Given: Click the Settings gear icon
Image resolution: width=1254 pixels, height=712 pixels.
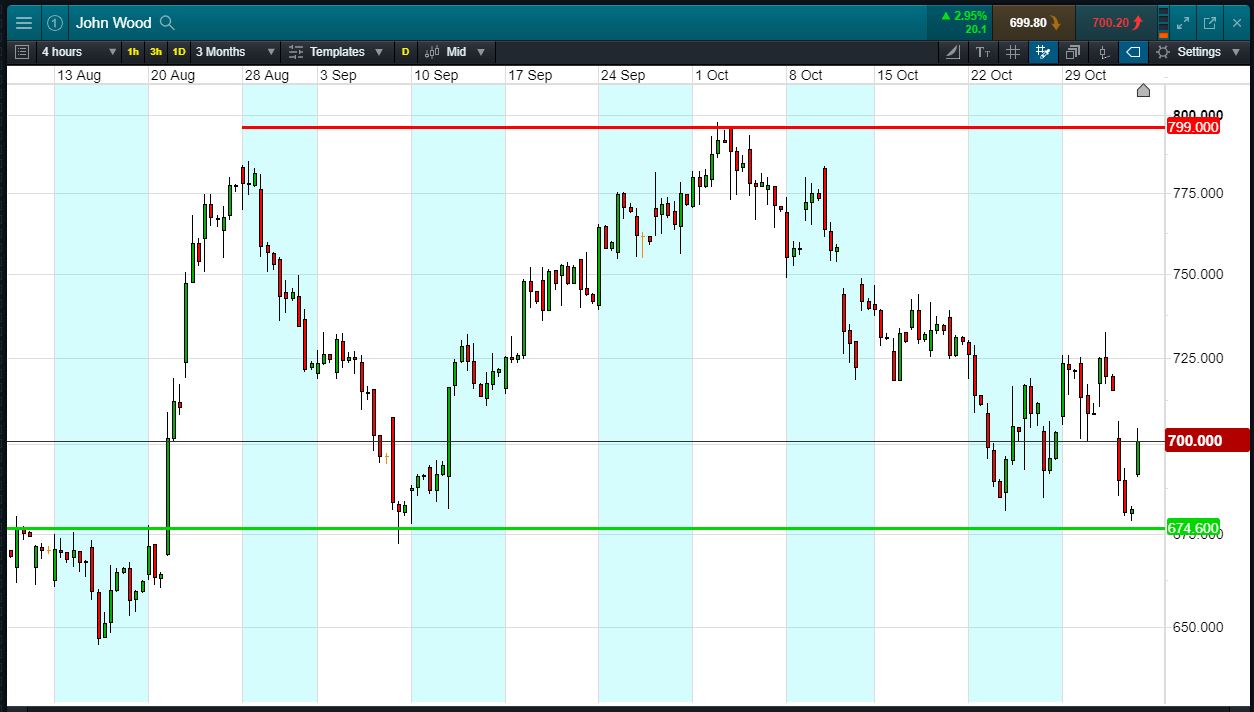Looking at the screenshot, I should pos(1163,52).
